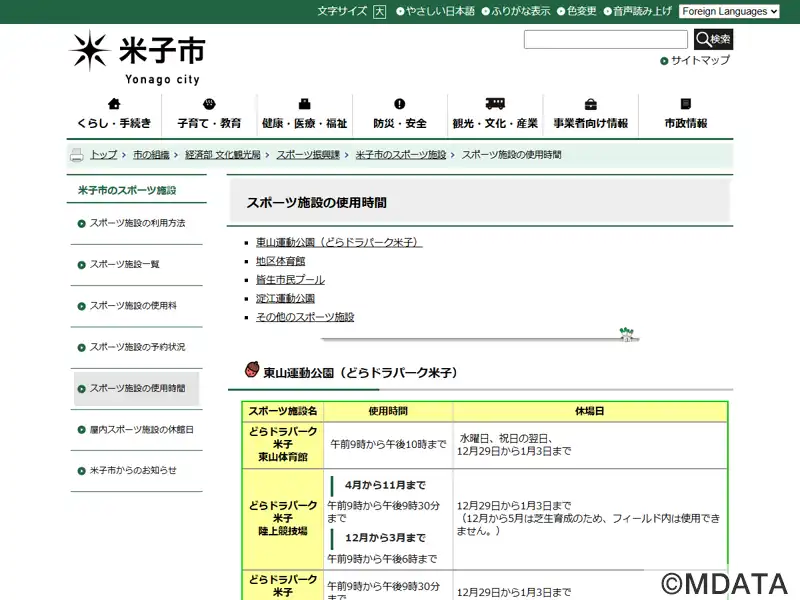Jump to 皆生市民プール section link
The image size is (800, 600).
pos(290,280)
